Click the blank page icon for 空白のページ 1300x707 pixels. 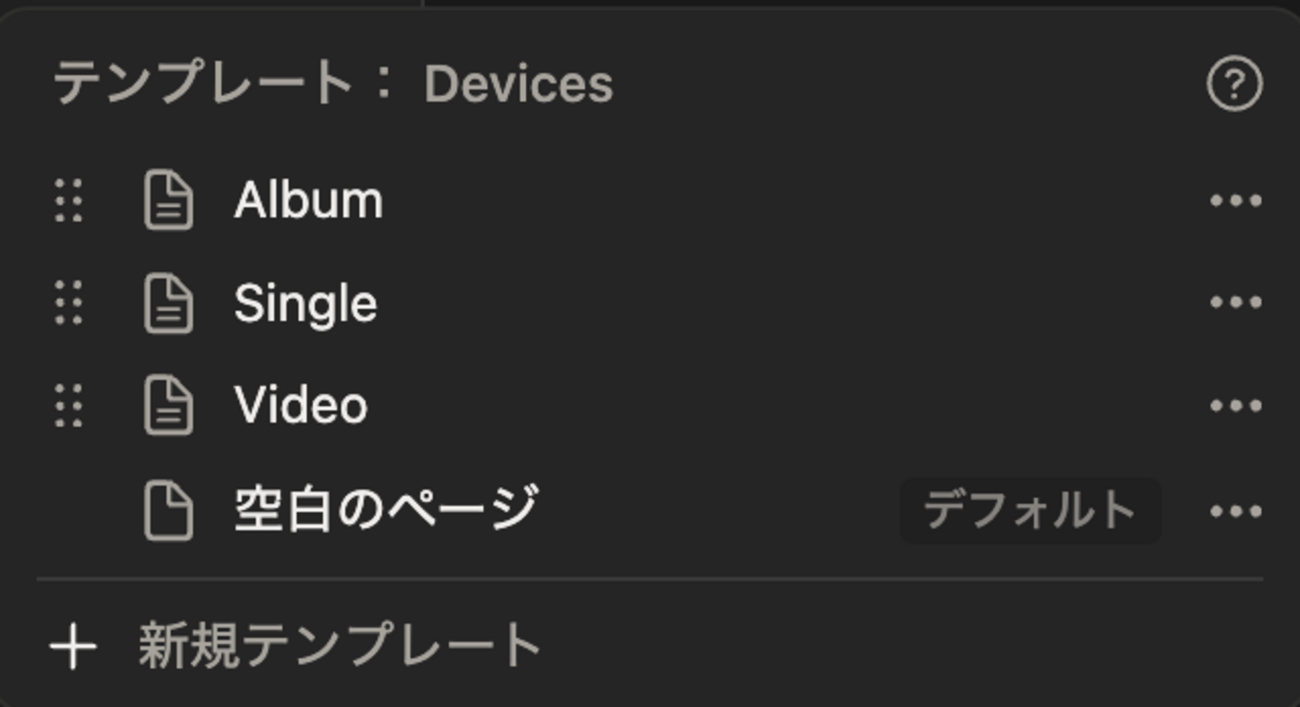click(x=169, y=511)
